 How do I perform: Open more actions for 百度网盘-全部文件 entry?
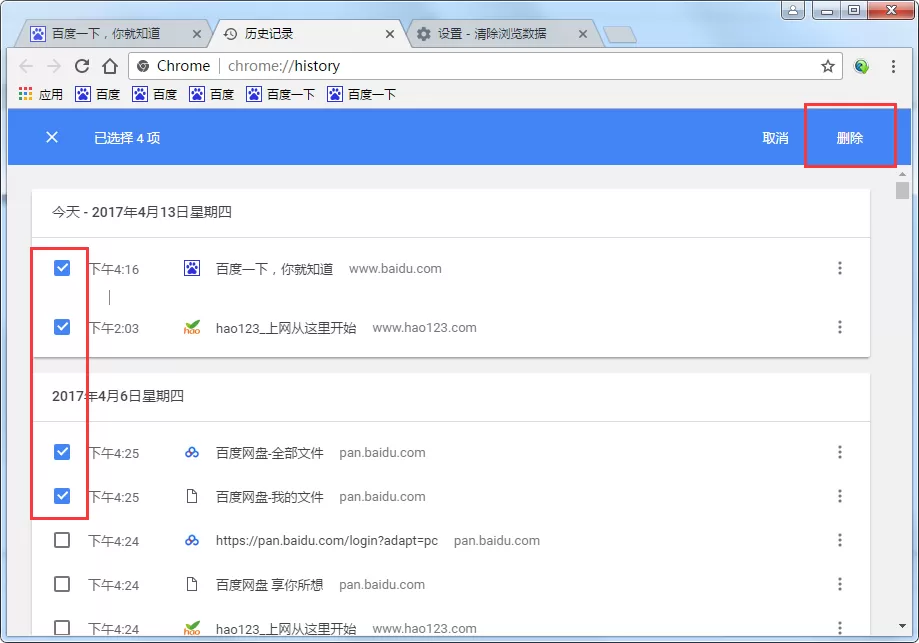(x=840, y=452)
